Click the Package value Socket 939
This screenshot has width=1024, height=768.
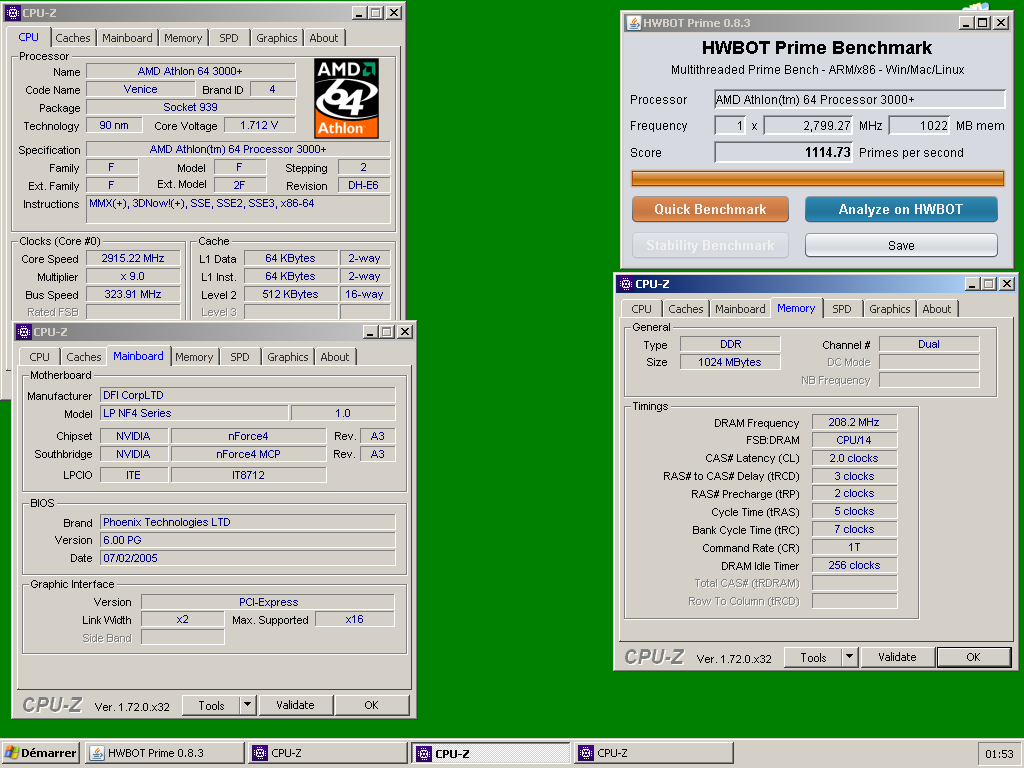191,107
